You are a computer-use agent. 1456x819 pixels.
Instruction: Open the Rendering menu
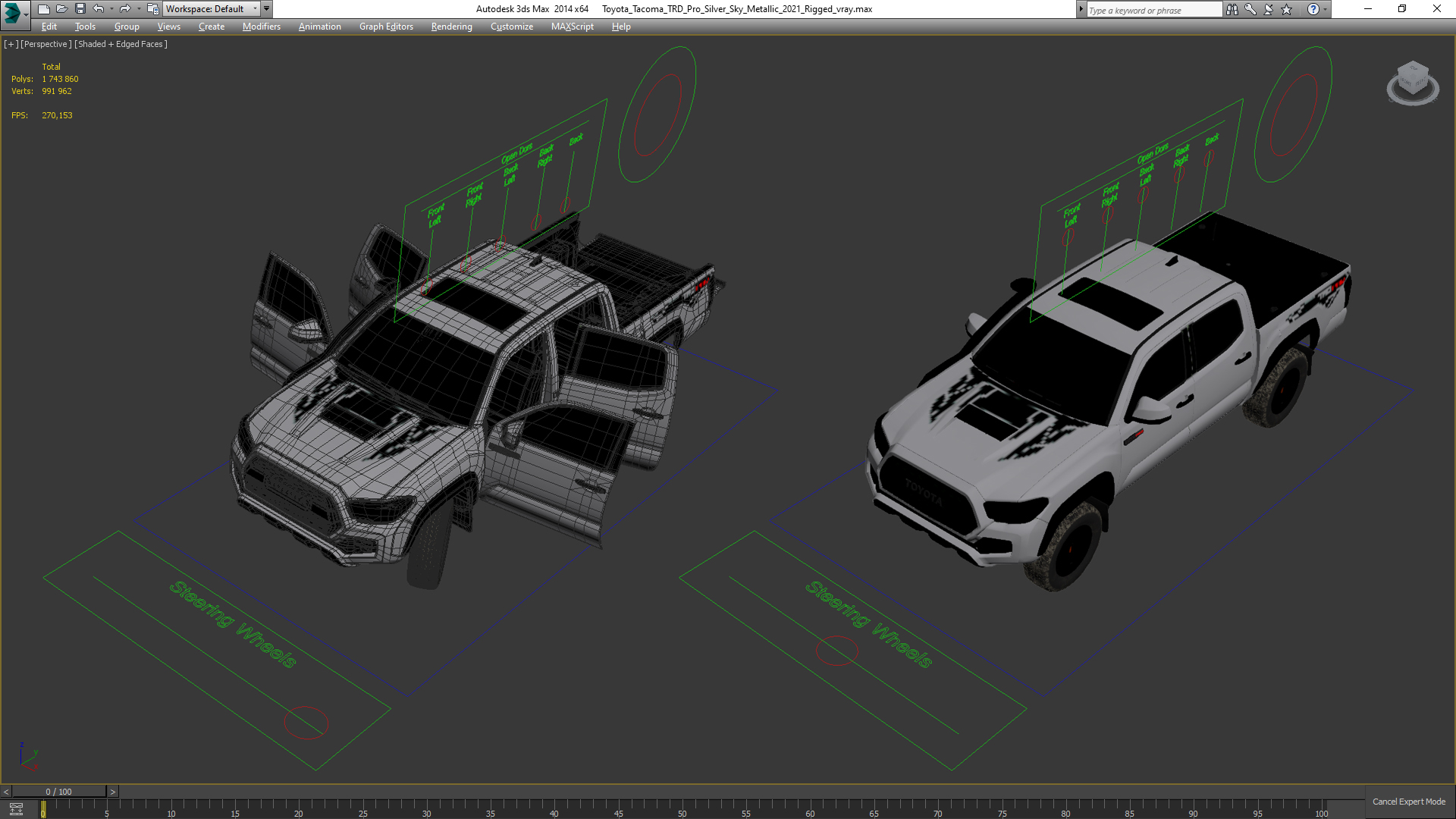click(451, 27)
